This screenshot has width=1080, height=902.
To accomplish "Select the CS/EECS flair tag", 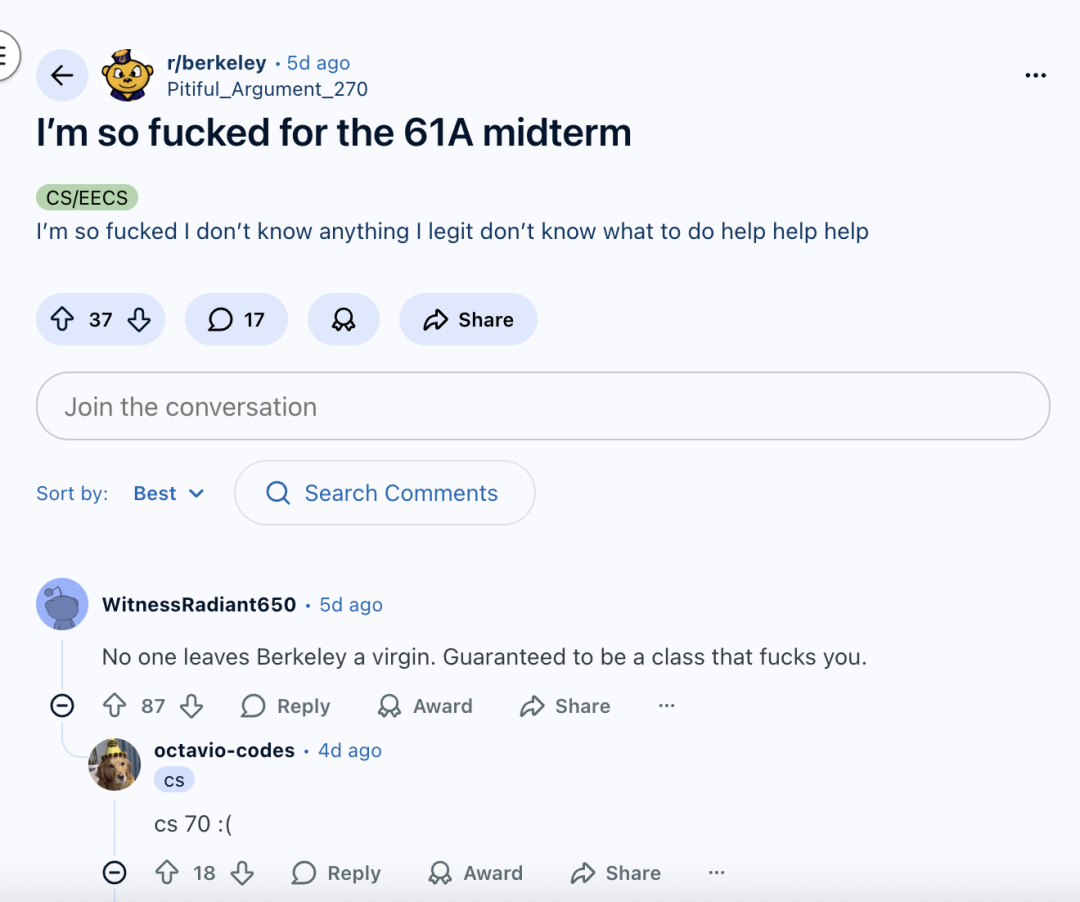I will 87,197.
